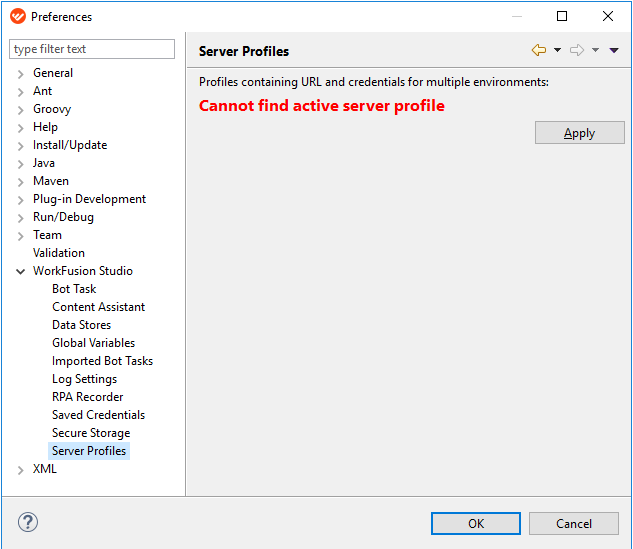Screen dimensions: 633x549
Task: Open Content Assistant preferences page
Action: coord(99,307)
